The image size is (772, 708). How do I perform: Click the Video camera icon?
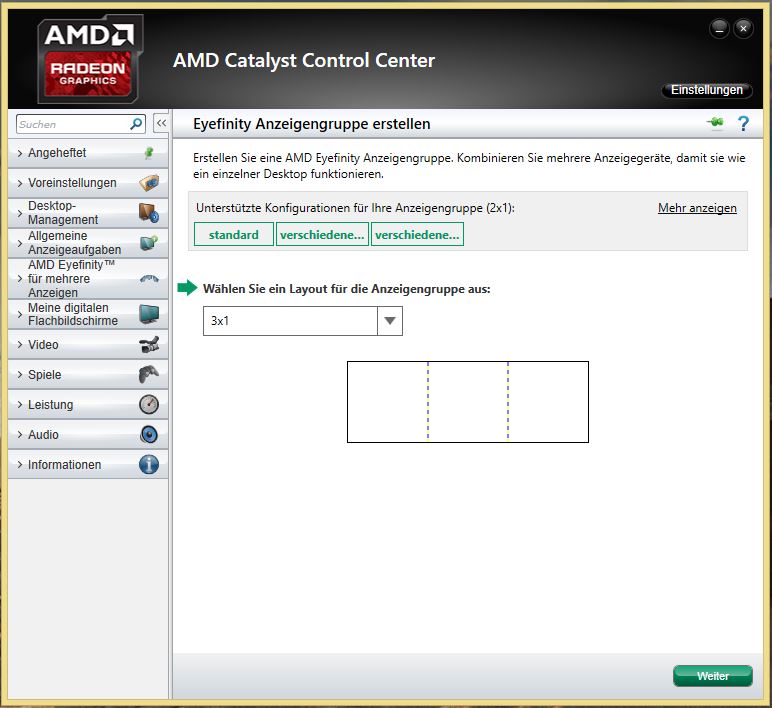click(x=149, y=345)
